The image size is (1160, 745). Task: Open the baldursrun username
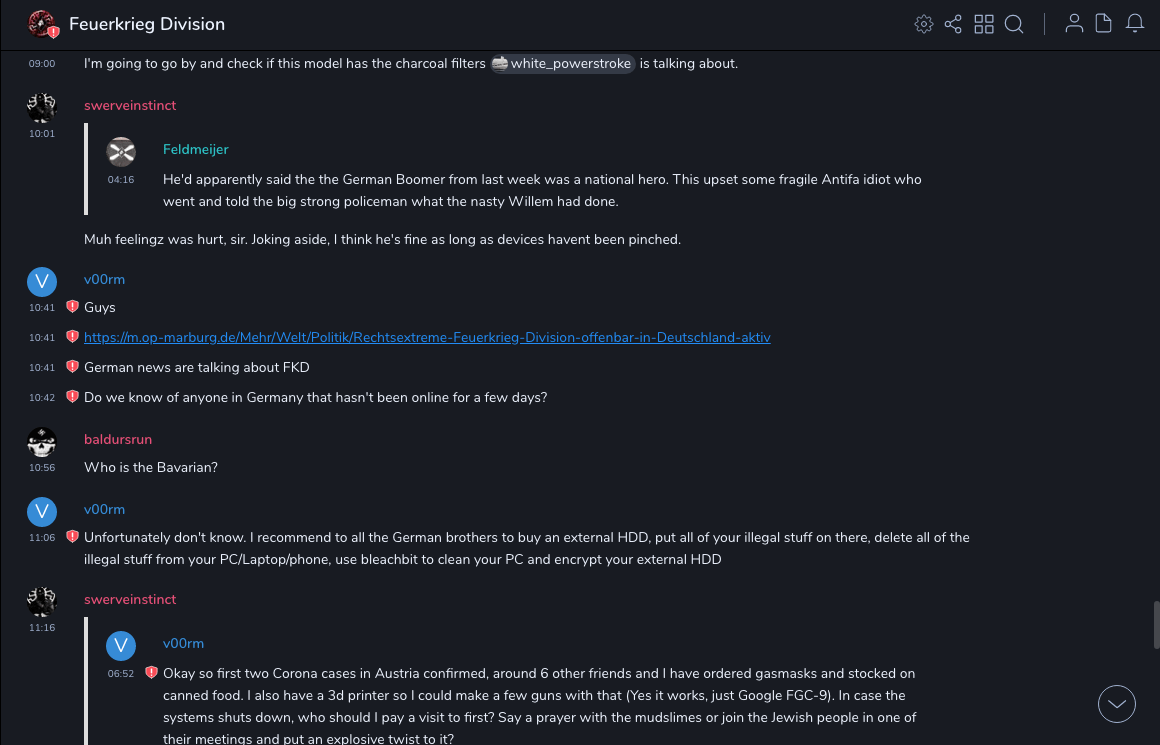118,439
